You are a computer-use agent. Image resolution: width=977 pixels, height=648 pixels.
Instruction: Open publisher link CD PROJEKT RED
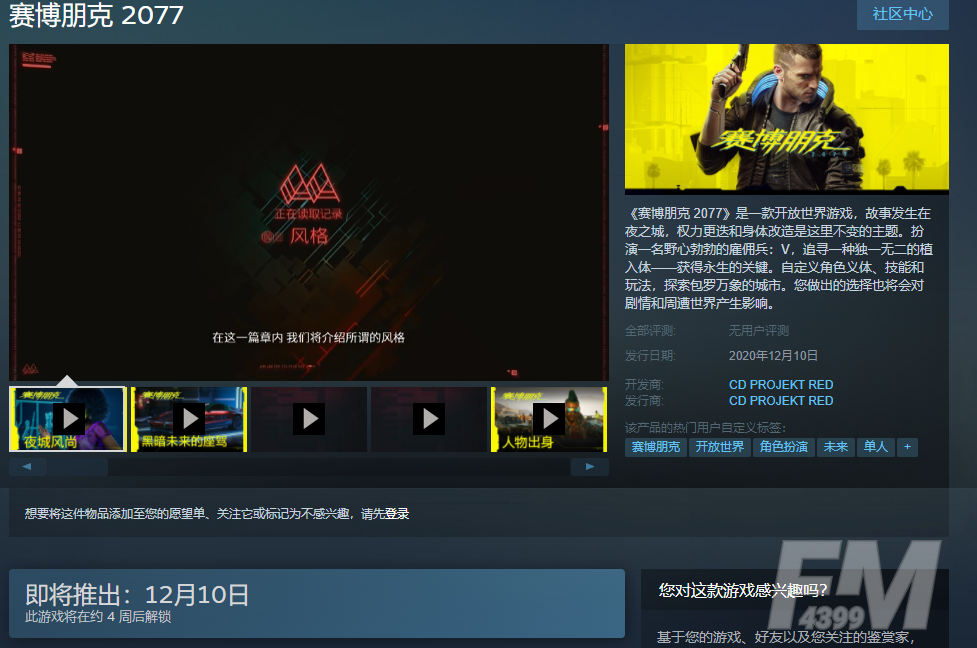tap(781, 401)
